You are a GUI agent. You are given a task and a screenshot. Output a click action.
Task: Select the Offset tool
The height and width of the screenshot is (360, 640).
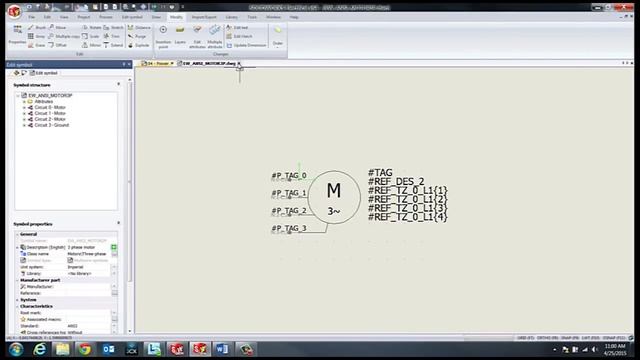tap(58, 45)
